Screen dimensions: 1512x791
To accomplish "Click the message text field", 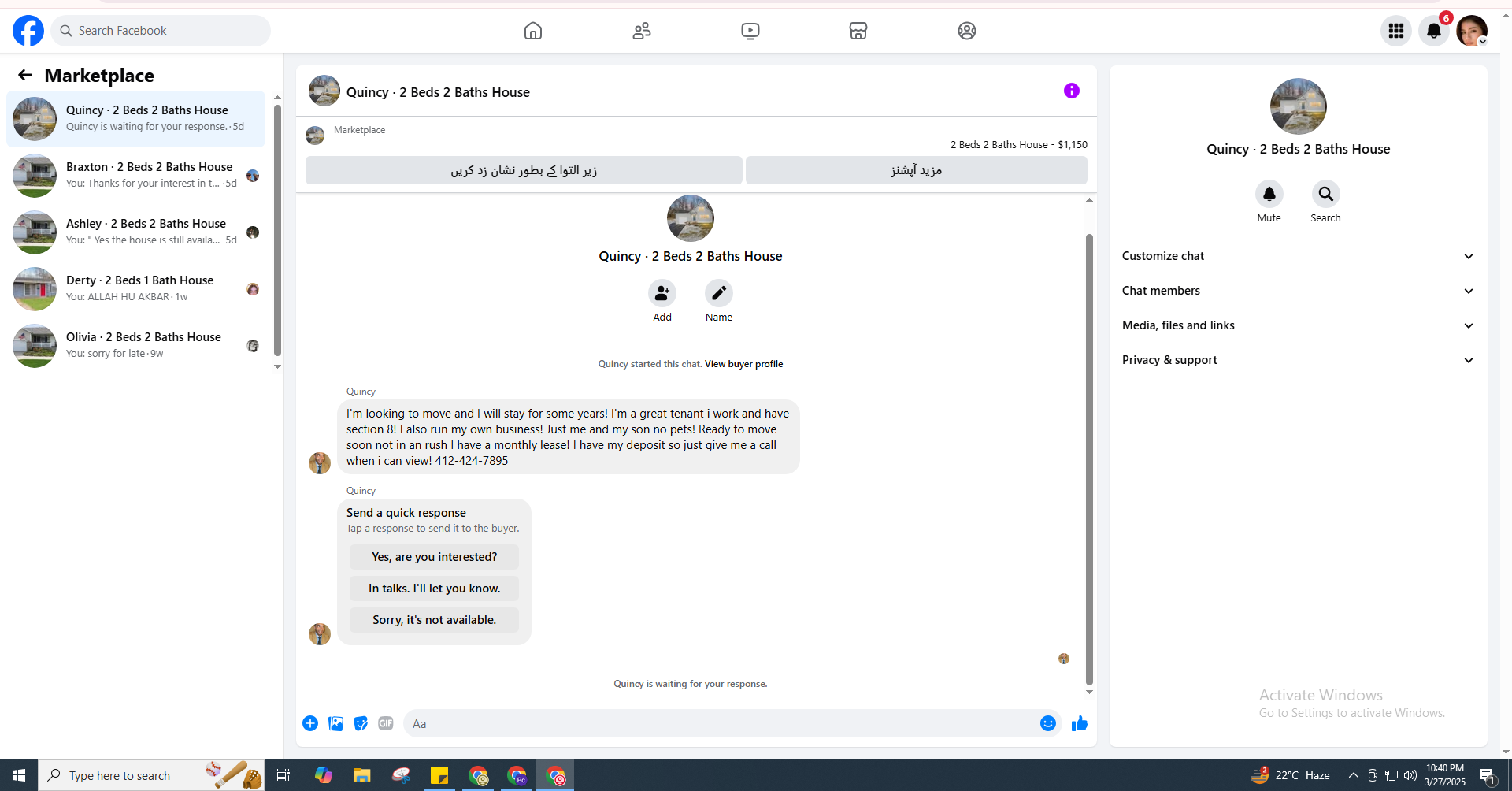I will click(721, 723).
